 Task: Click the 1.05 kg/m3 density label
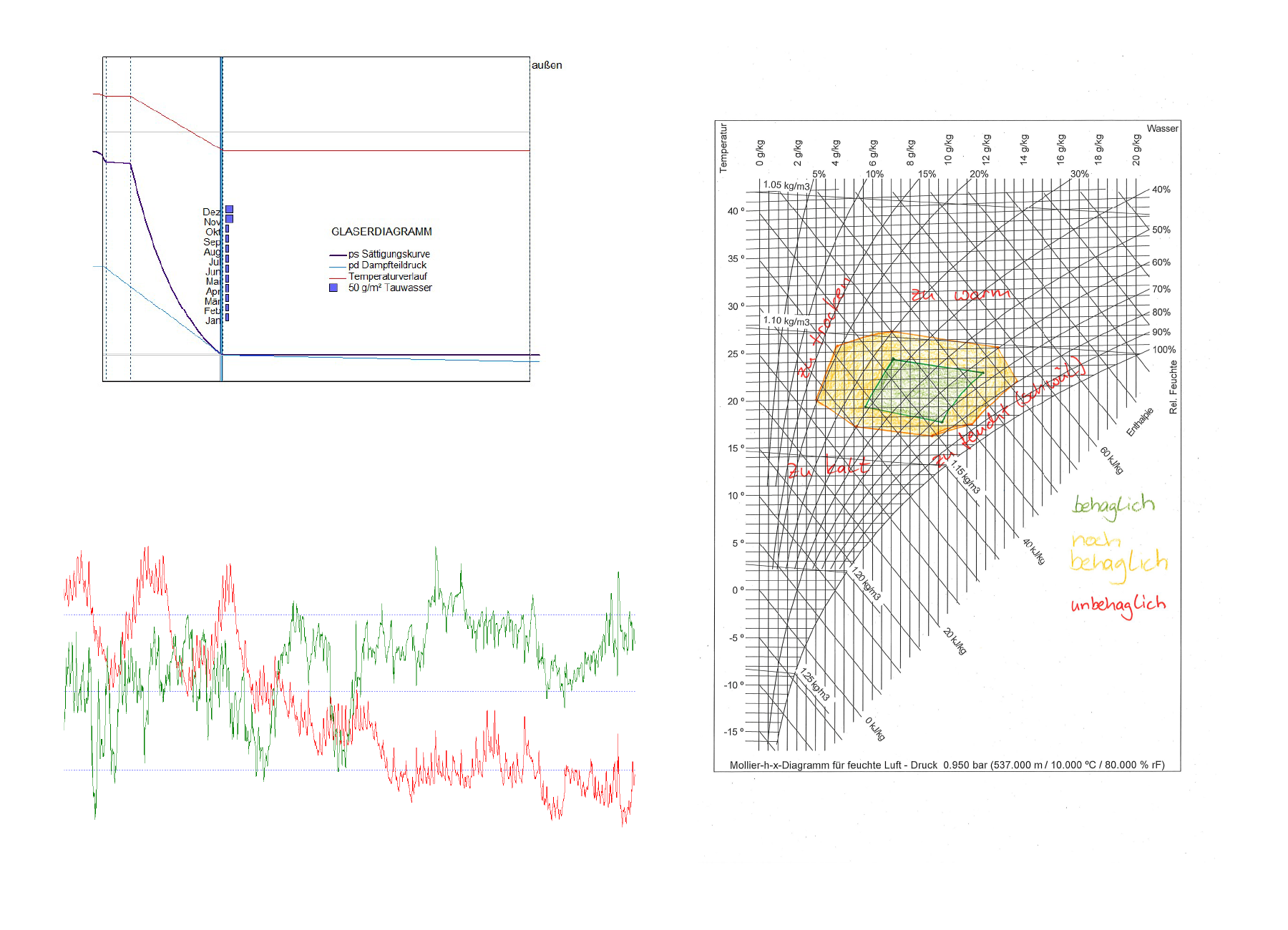pyautogui.click(x=786, y=185)
